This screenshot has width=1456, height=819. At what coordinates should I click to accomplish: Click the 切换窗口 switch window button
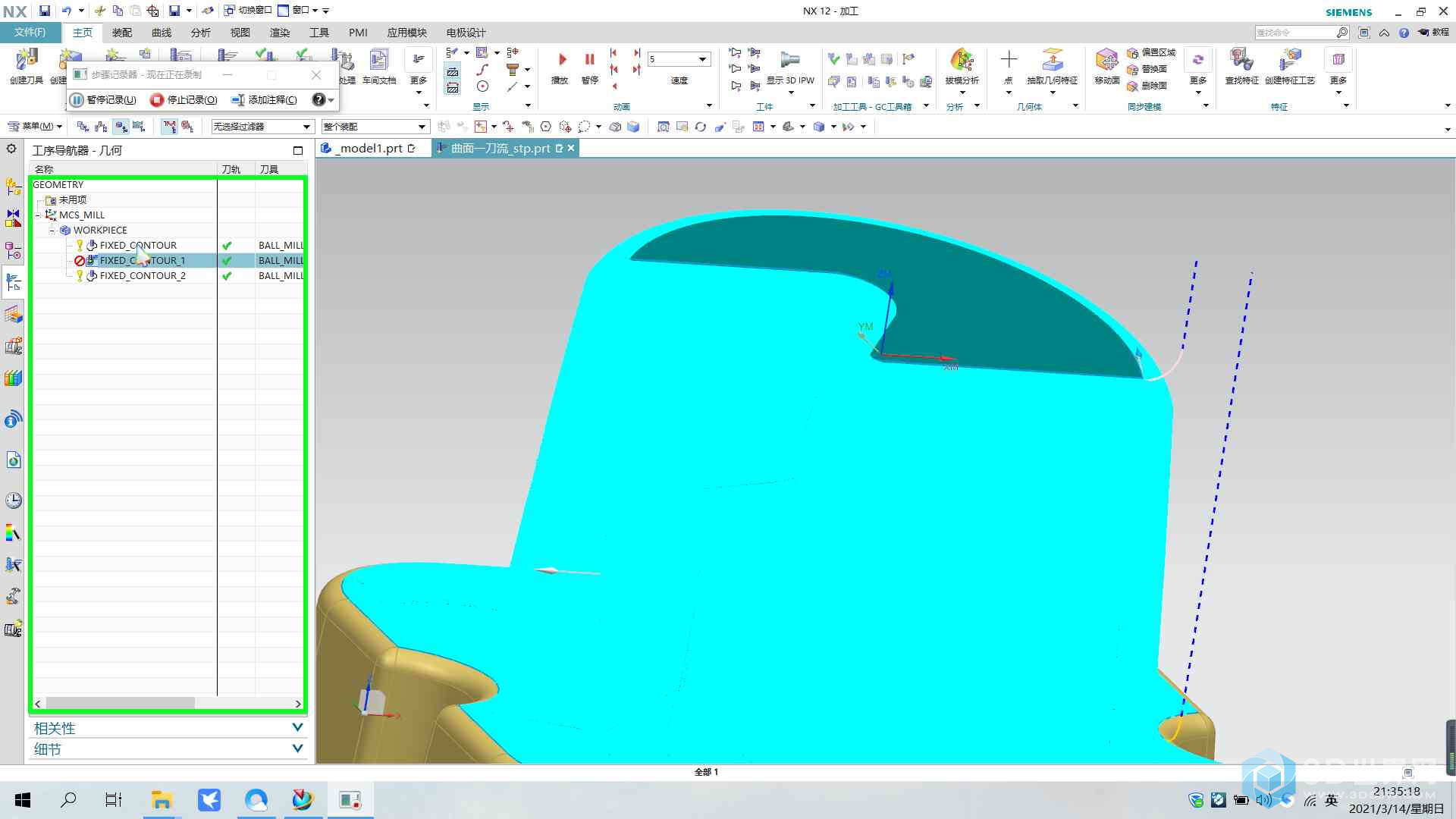point(247,11)
